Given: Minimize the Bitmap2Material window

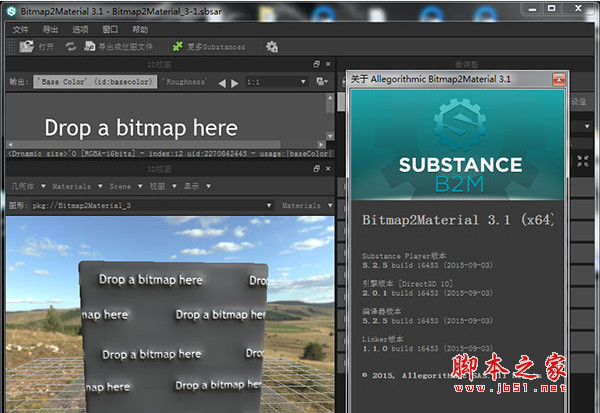Looking at the screenshot, I should [x=532, y=9].
